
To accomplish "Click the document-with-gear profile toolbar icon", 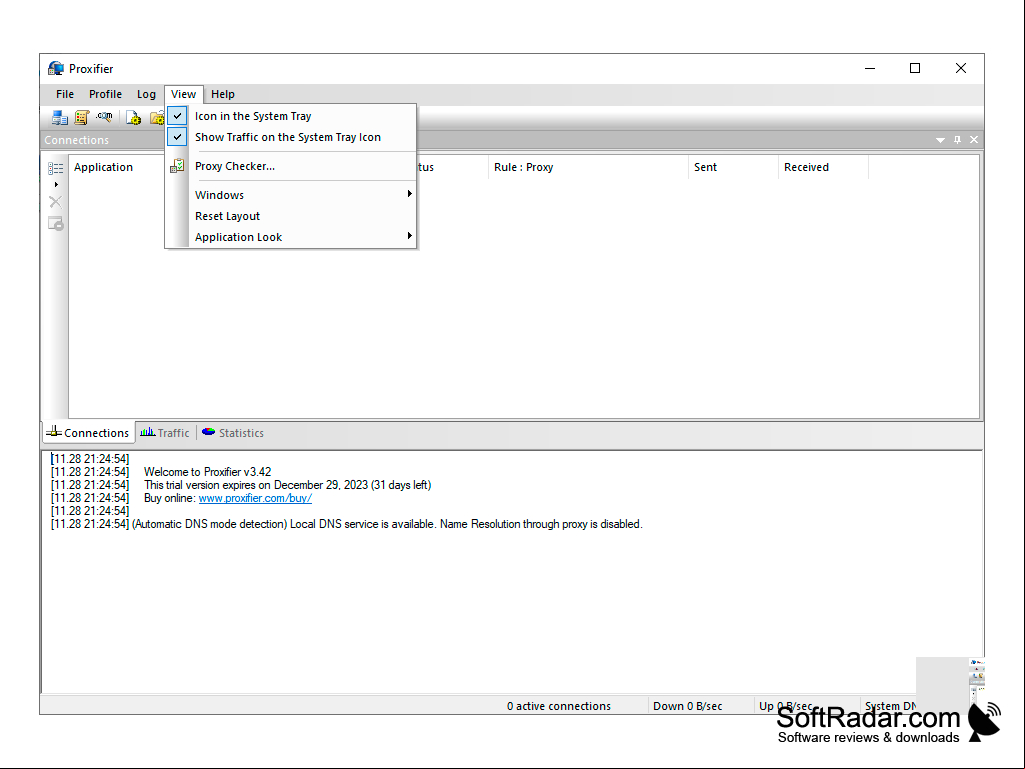I will pyautogui.click(x=133, y=118).
